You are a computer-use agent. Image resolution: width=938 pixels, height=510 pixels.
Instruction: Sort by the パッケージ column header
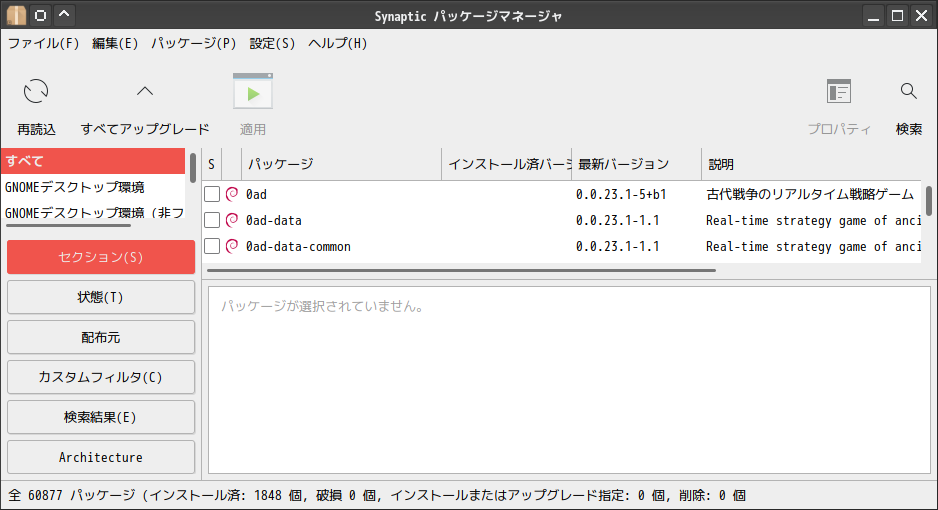coord(341,164)
